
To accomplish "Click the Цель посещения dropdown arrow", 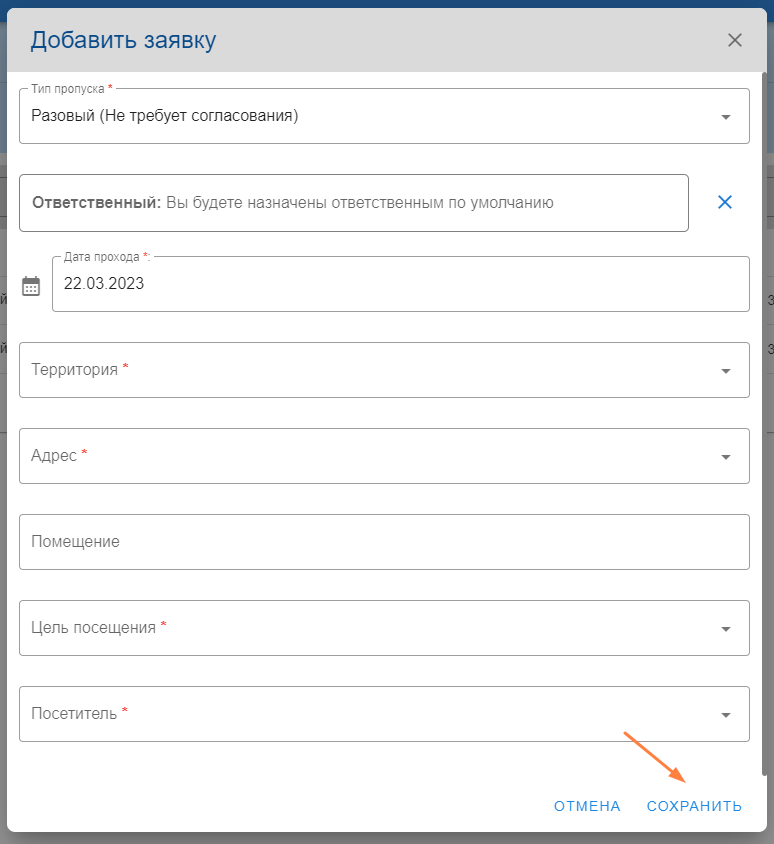I will click(x=725, y=629).
